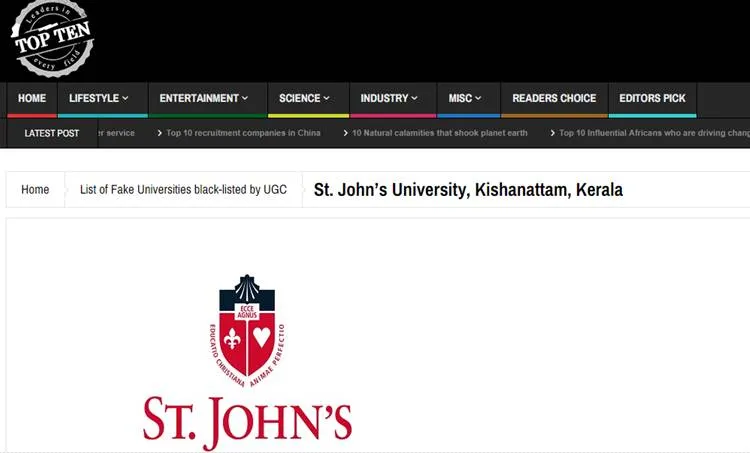Click St. John's University, Kishanattam, Kerala title

468,190
